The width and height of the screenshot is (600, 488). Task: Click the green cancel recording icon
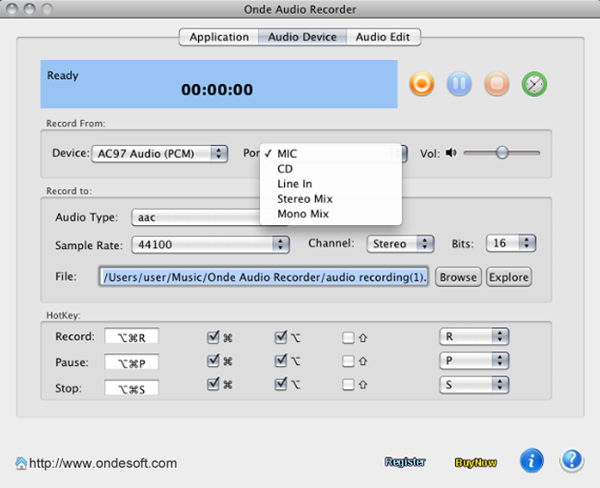coord(534,85)
